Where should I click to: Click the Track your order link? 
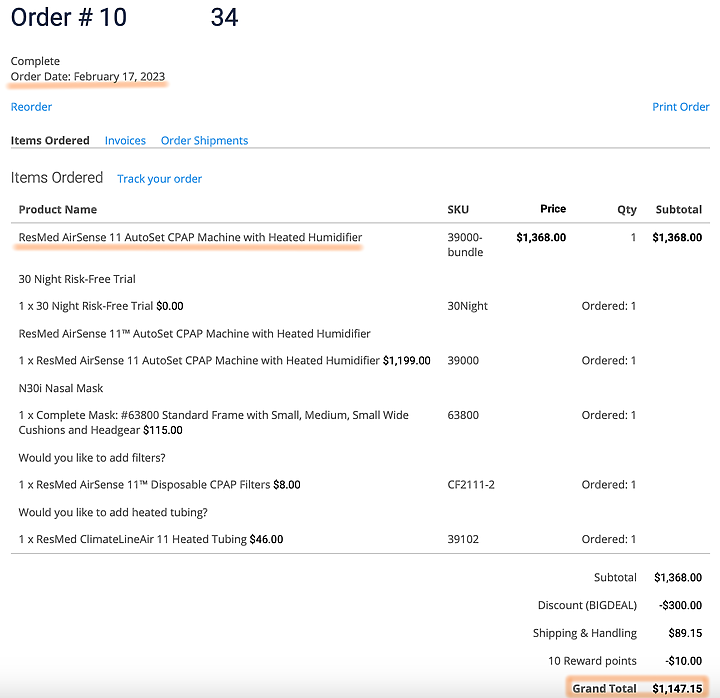[159, 179]
